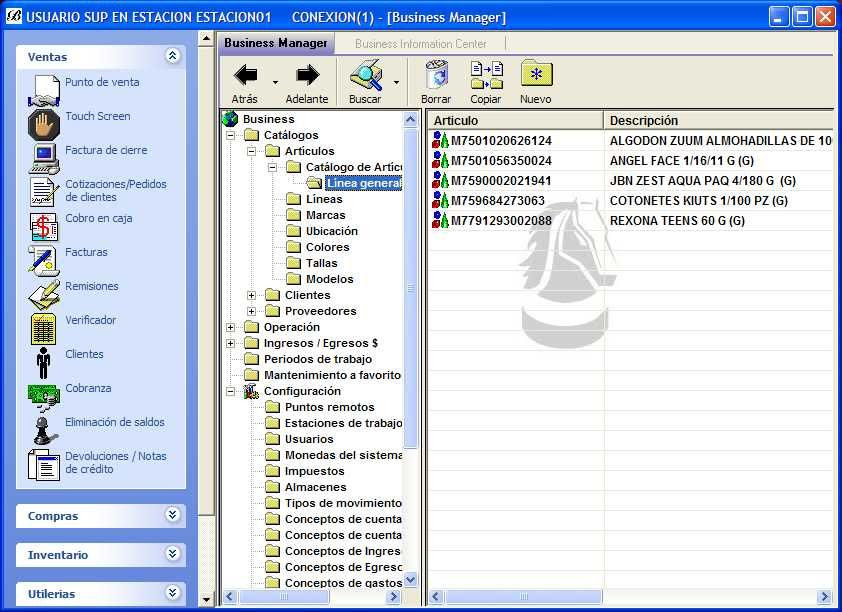Click tree panel horizontal scroll-right arrow

[x=394, y=596]
